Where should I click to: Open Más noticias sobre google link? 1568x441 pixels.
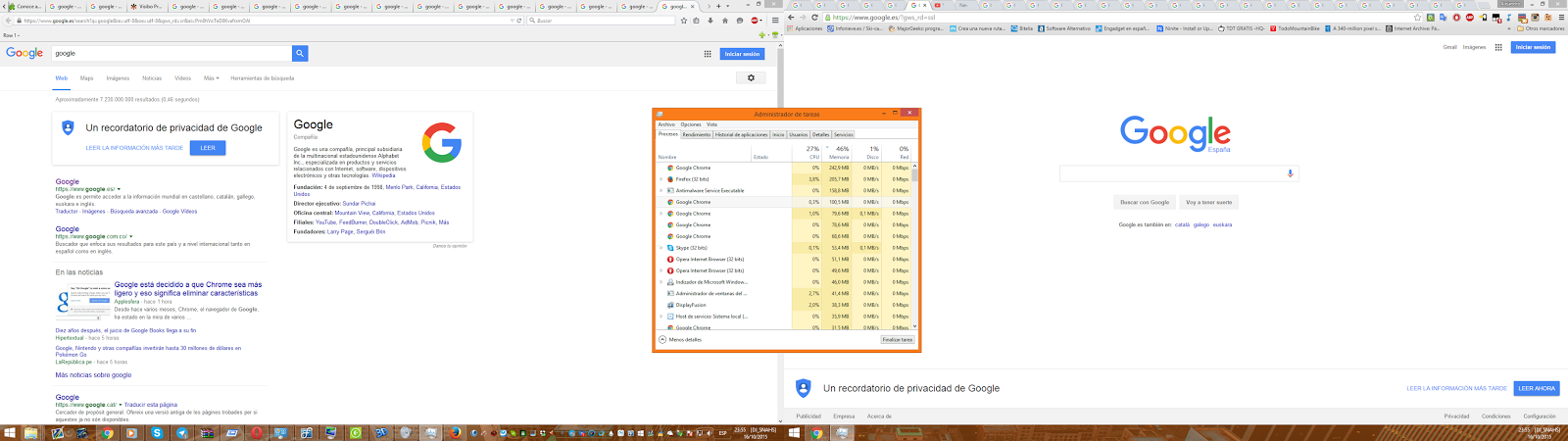pyautogui.click(x=93, y=375)
